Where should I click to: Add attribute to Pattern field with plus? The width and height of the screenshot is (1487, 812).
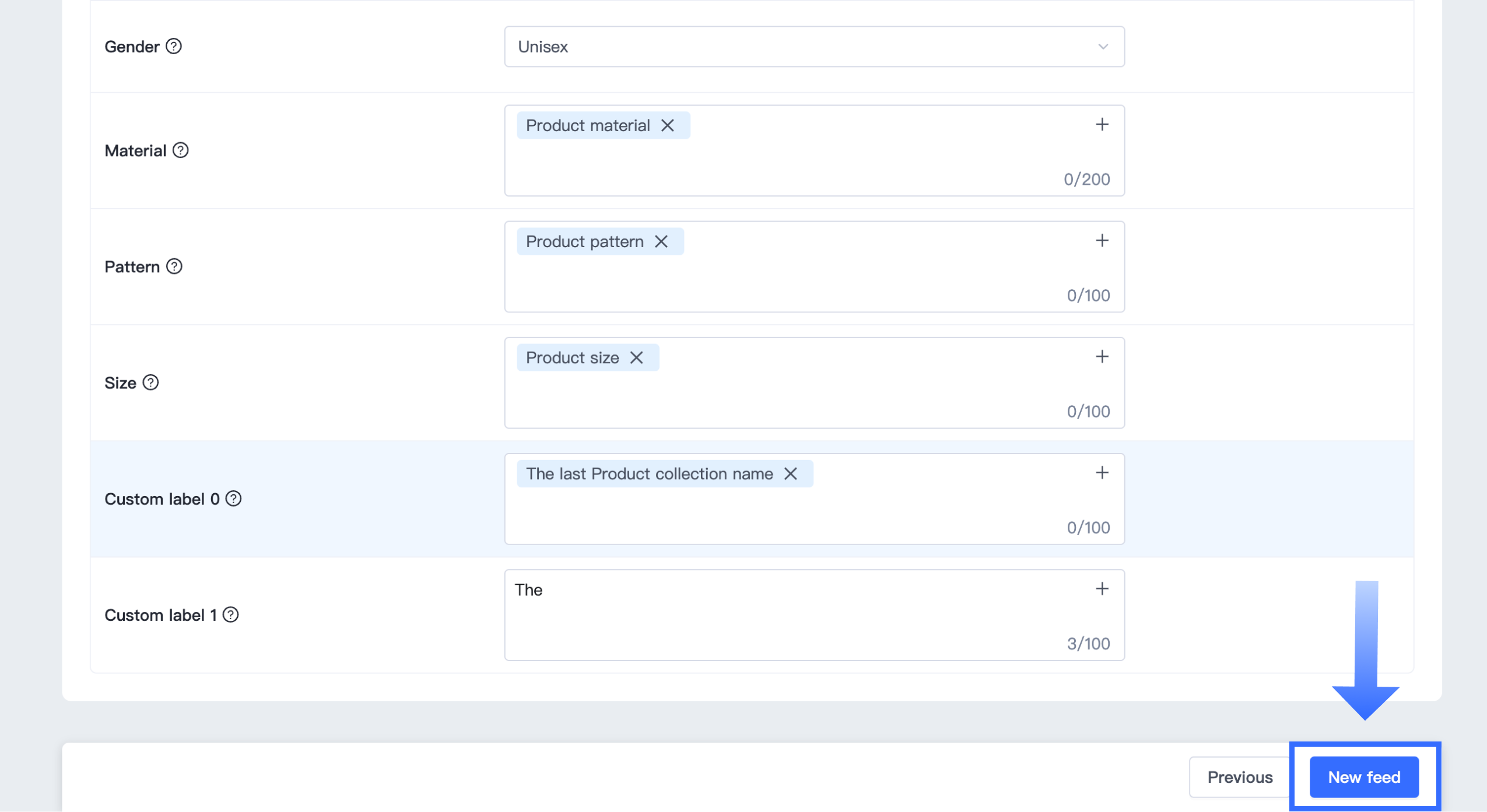1102,240
